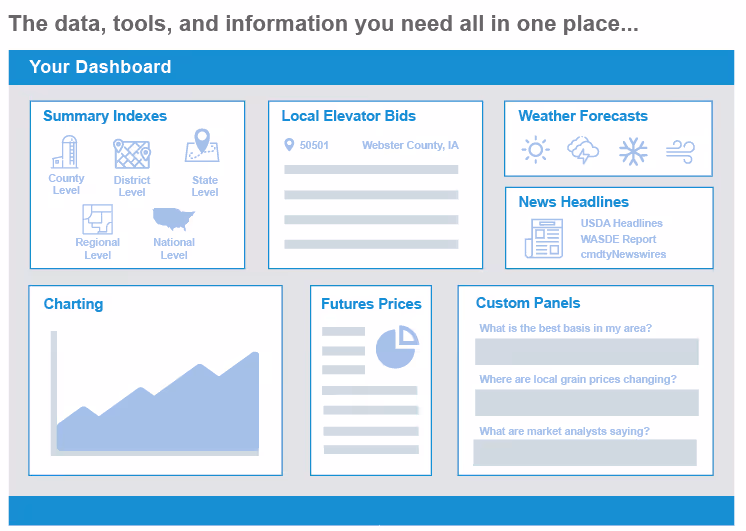The image size is (746, 531).
Task: Click the newspaper icon in News Headlines
Action: 544,238
